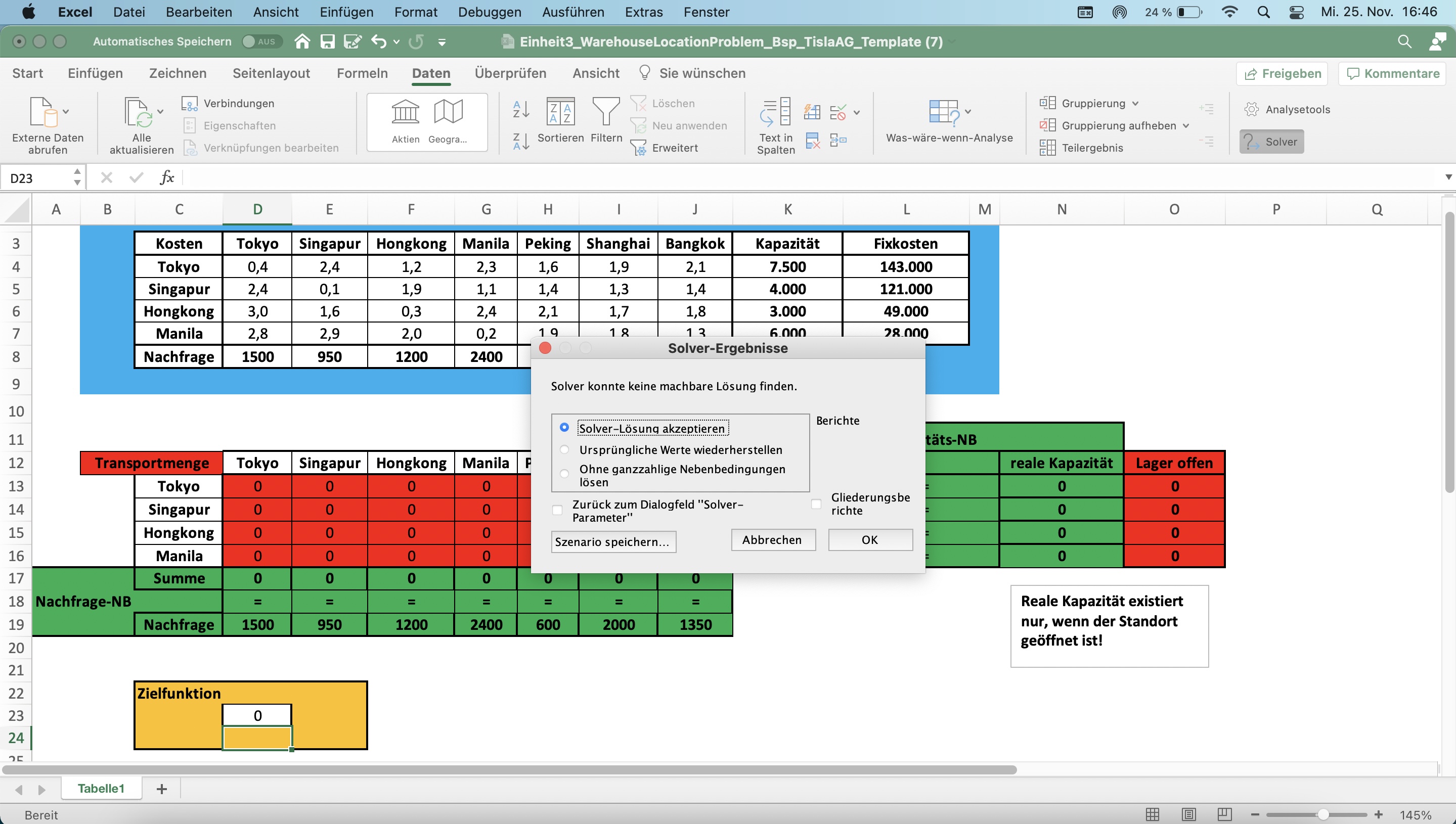
Task: Open the Seitenlayout ribbon tab
Action: pos(271,73)
